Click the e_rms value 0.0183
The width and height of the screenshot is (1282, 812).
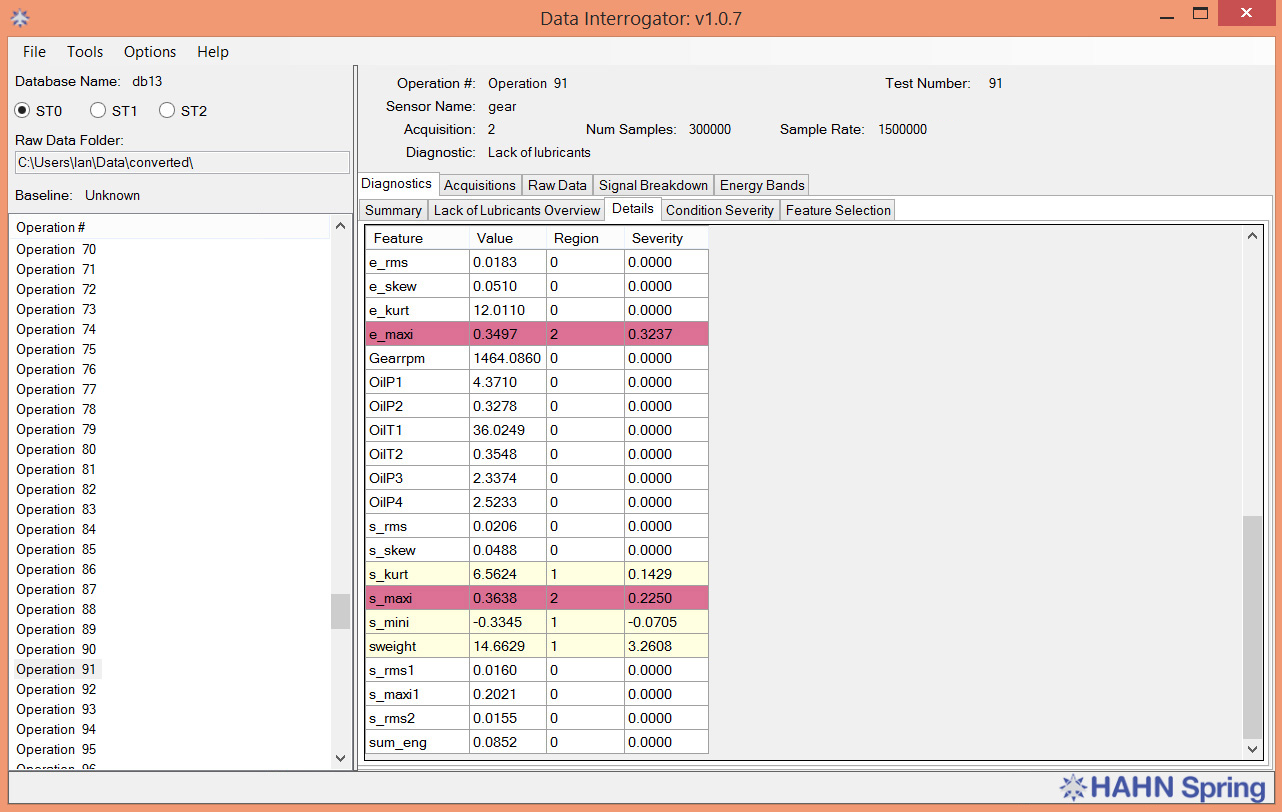tap(508, 262)
